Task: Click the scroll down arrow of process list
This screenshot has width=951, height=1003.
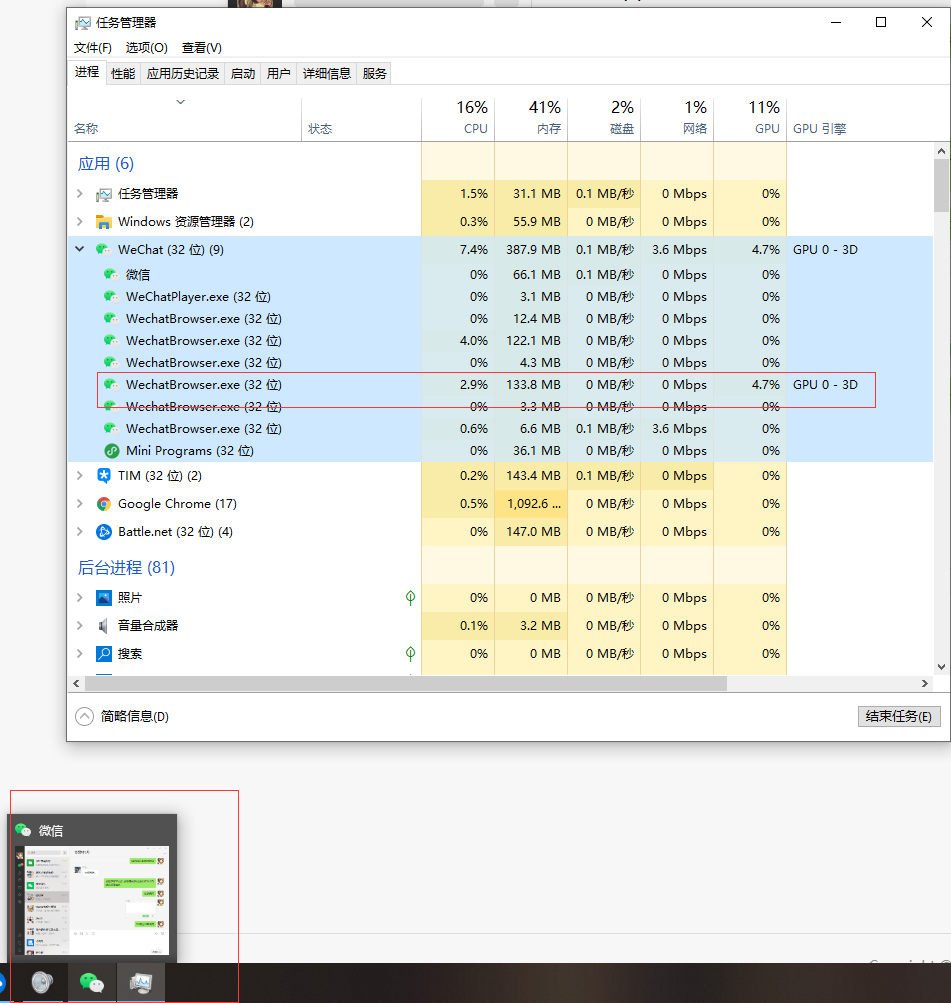Action: (x=941, y=667)
